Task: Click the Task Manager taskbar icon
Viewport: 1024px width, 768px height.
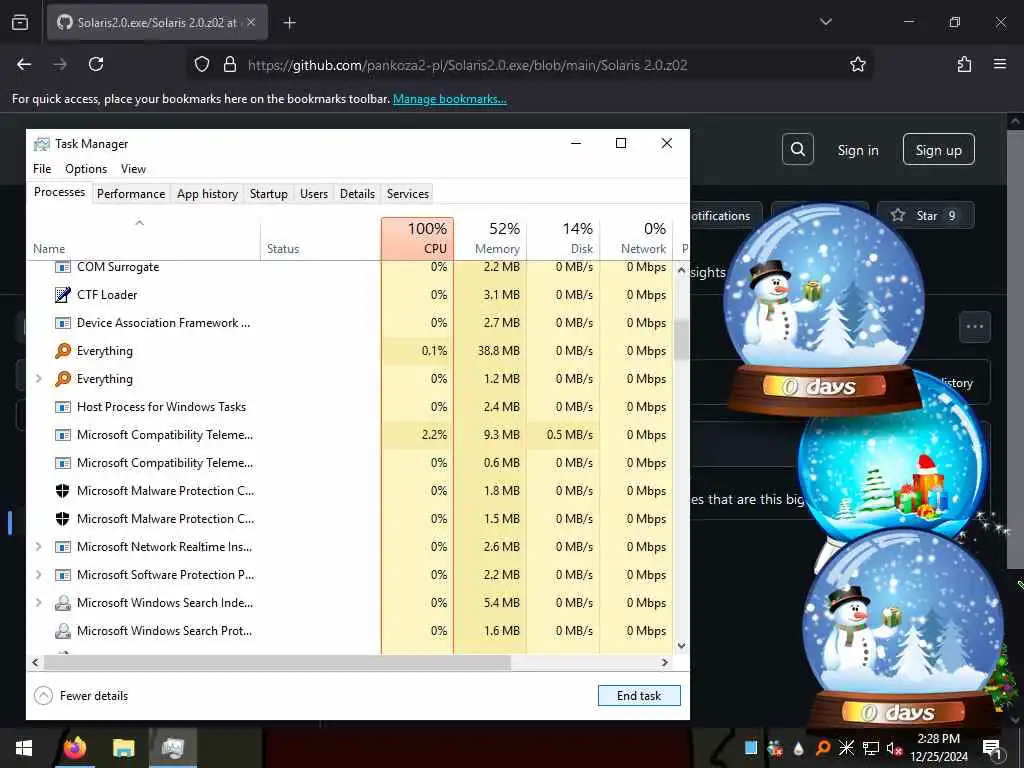Action: tap(173, 748)
